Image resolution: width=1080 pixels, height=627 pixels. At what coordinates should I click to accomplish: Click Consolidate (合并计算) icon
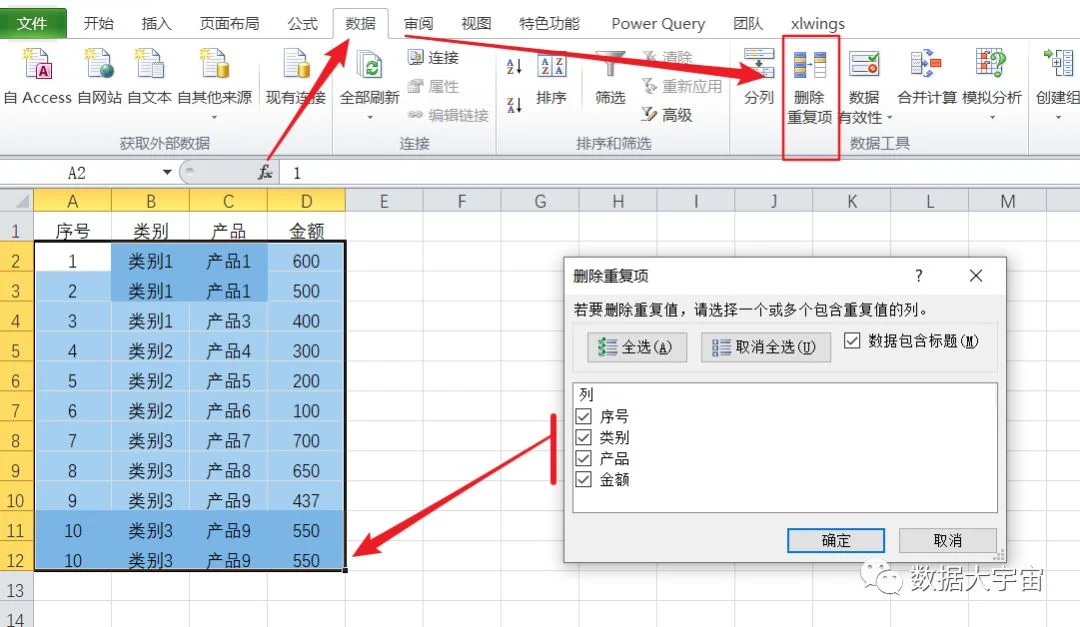[x=926, y=63]
